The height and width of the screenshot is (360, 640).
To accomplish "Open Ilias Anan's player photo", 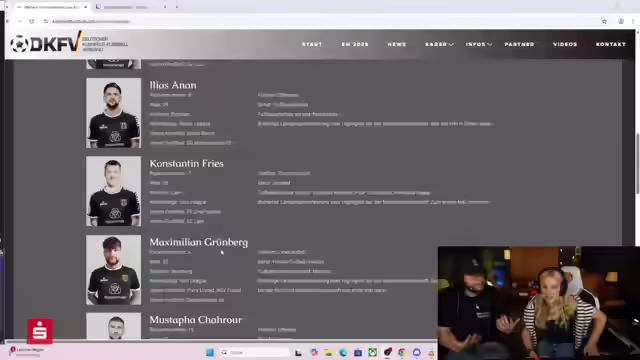I will (x=113, y=113).
